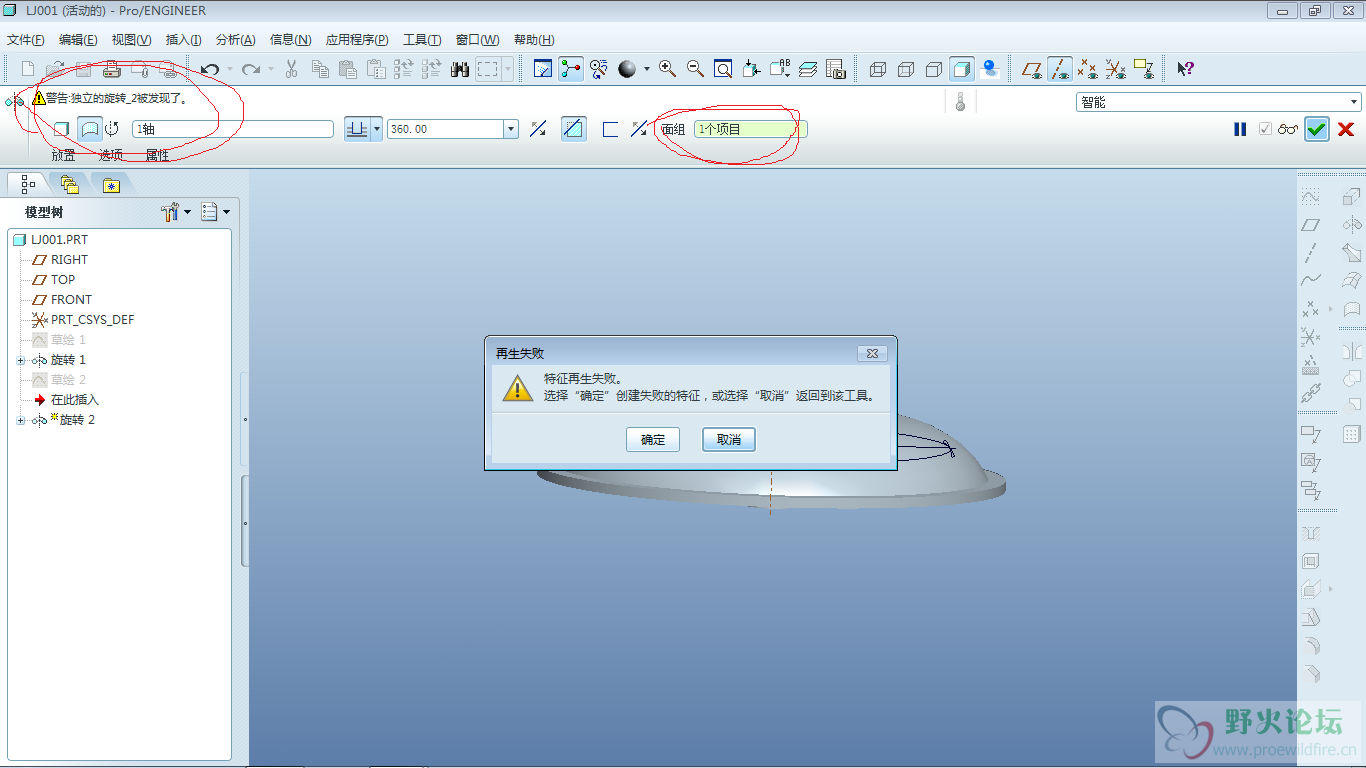Select PRT_CSYS_DEF in model tree
The image size is (1366, 768).
92,320
